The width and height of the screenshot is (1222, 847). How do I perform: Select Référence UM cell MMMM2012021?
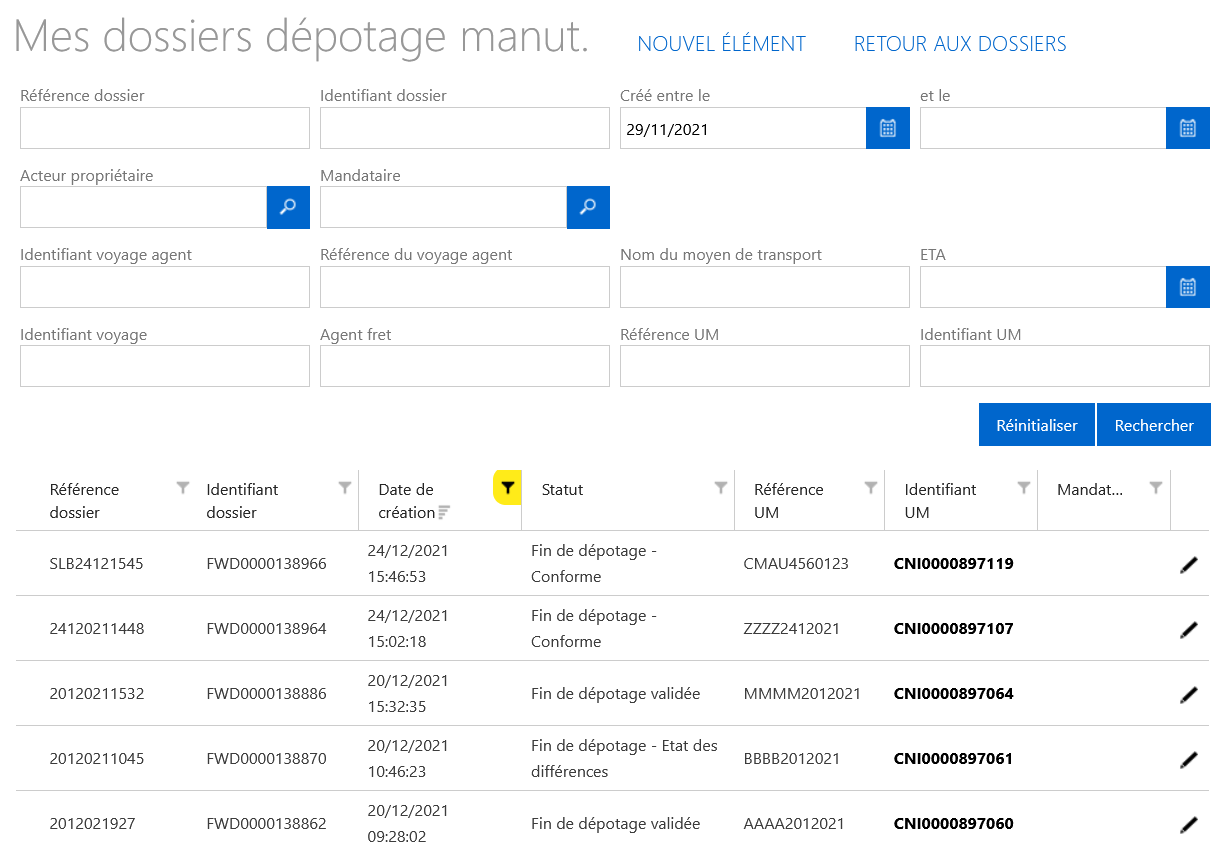pyautogui.click(x=802, y=694)
